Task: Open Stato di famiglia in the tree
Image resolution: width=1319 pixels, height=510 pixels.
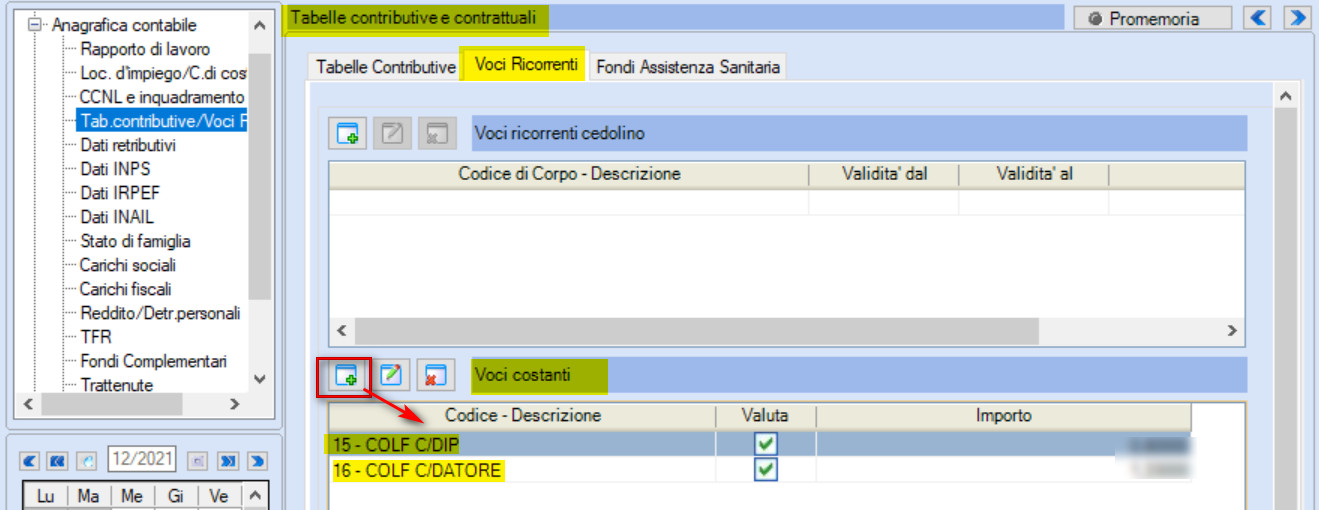Action: 135,241
